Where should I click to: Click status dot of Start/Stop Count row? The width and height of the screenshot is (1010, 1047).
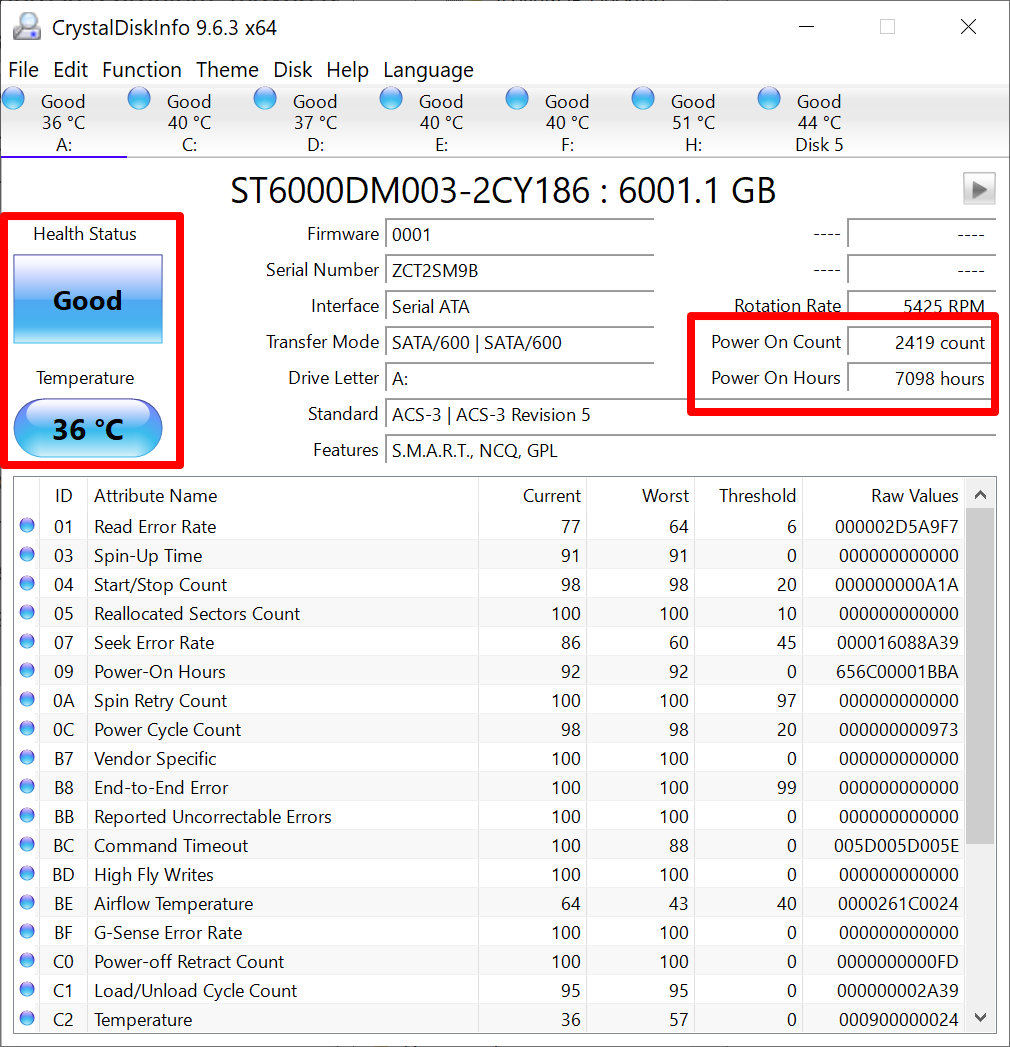click(x=27, y=583)
